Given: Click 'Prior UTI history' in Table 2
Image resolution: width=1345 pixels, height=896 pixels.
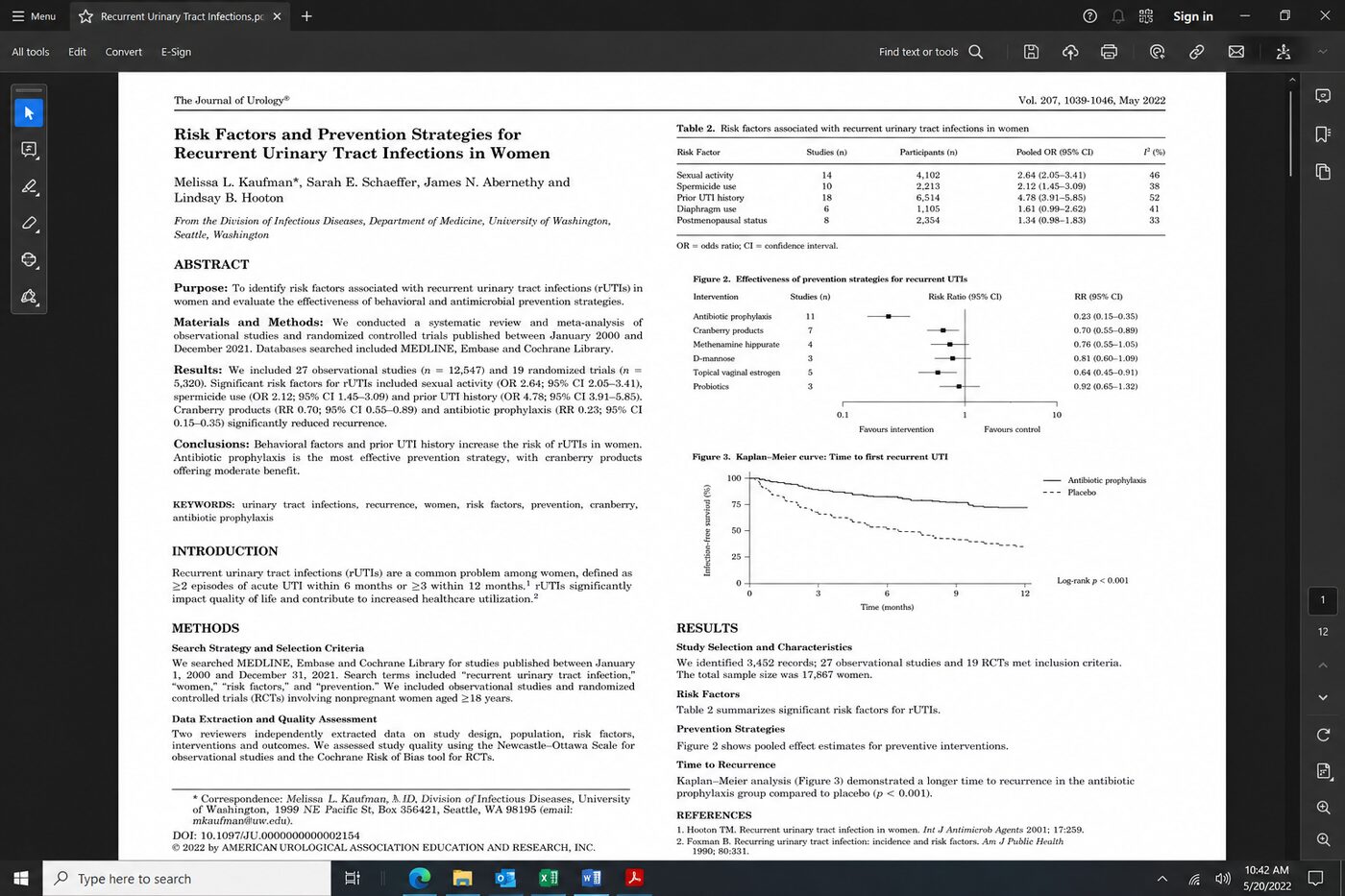Looking at the screenshot, I should 710,198.
